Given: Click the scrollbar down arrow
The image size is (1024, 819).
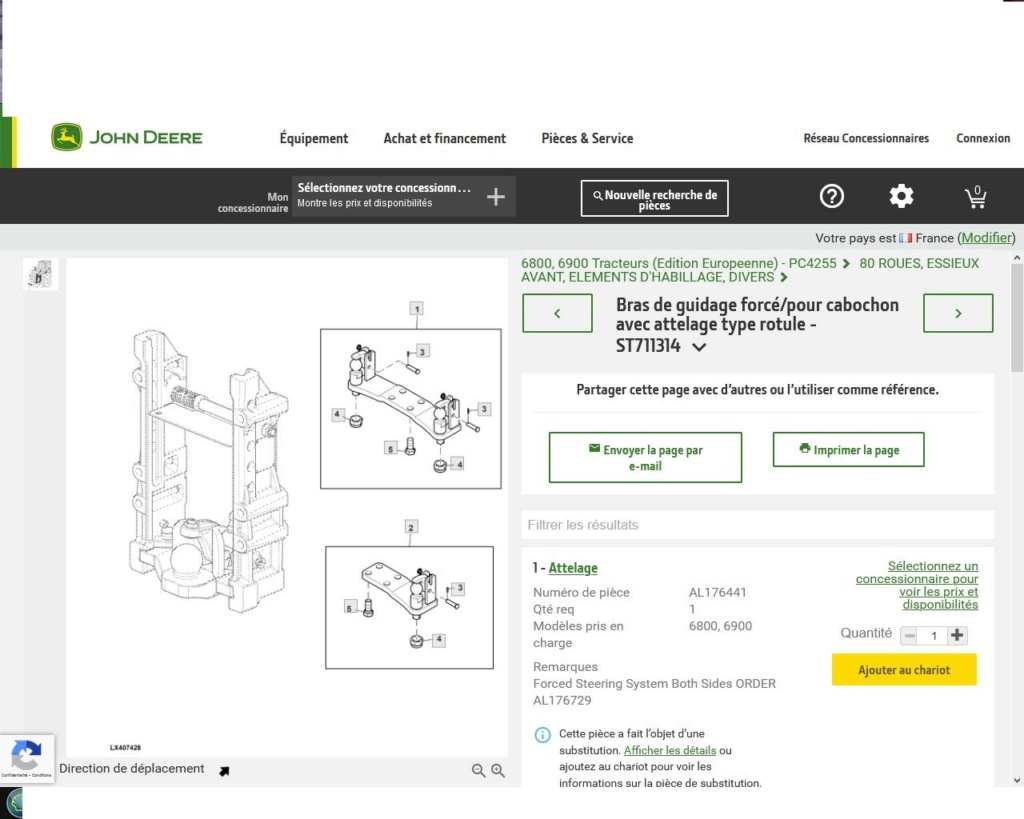Looking at the screenshot, I should point(1016,780).
